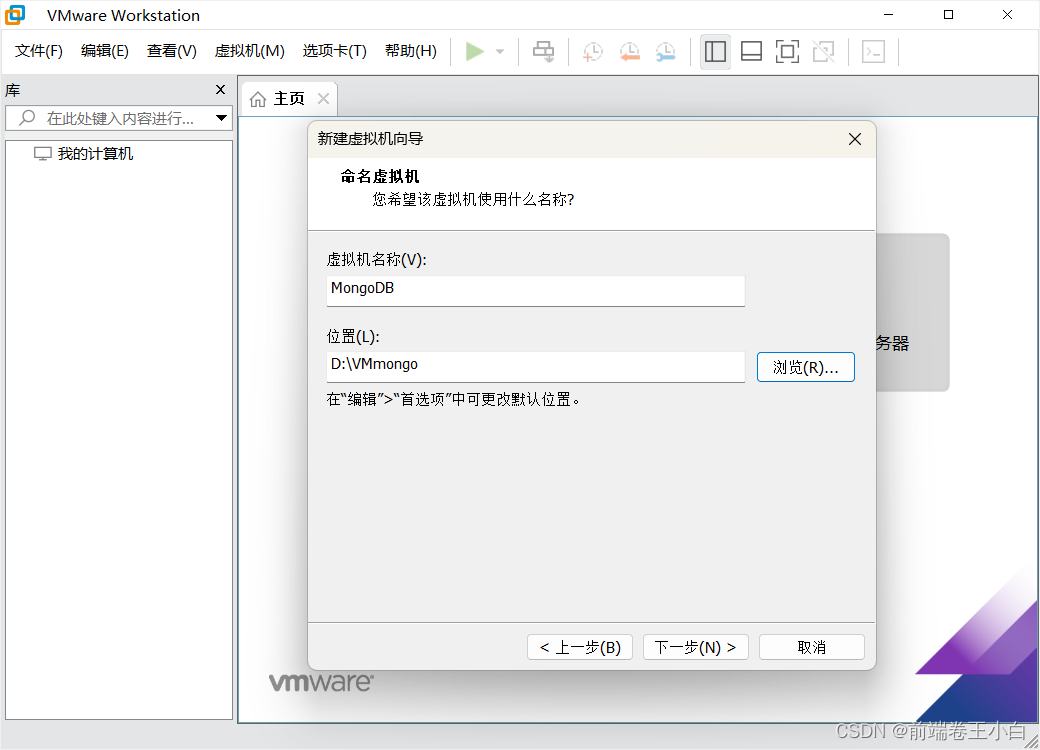Click the green Power On play icon
The width and height of the screenshot is (1040, 750).
coord(474,51)
